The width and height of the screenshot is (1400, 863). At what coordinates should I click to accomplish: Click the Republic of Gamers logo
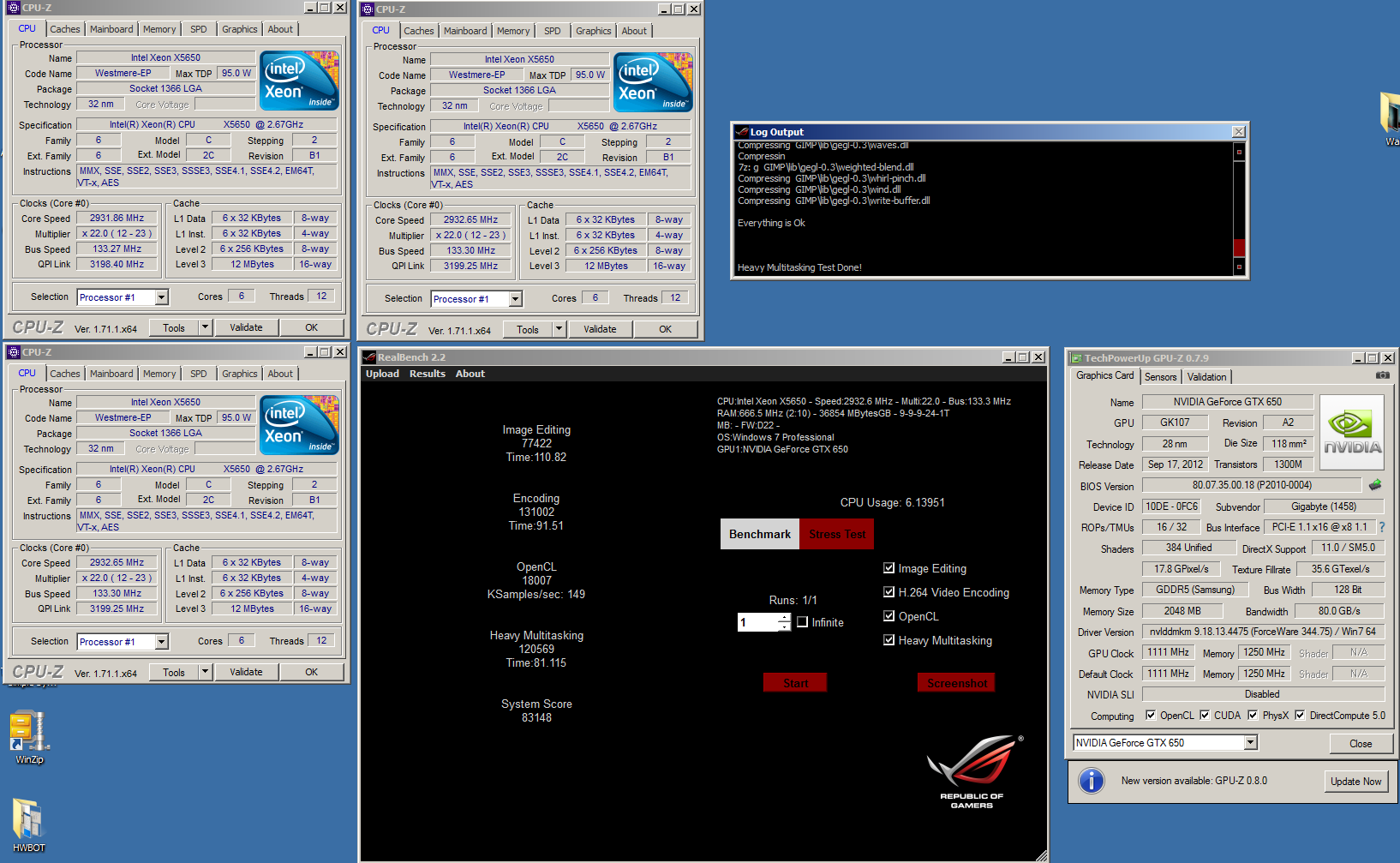click(x=973, y=771)
